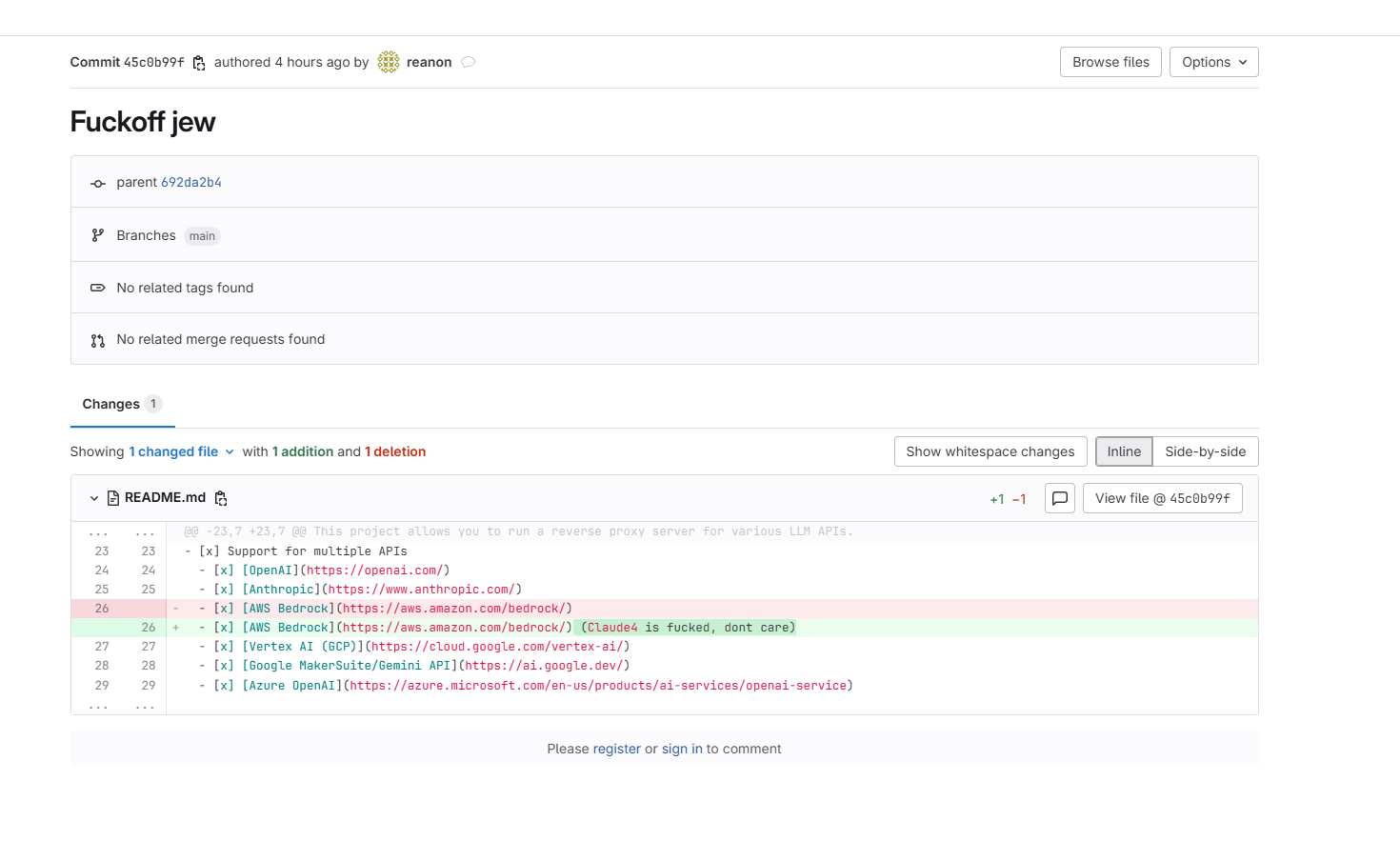The image size is (1400, 861).
Task: Click Show whitespace changes button
Action: point(990,451)
